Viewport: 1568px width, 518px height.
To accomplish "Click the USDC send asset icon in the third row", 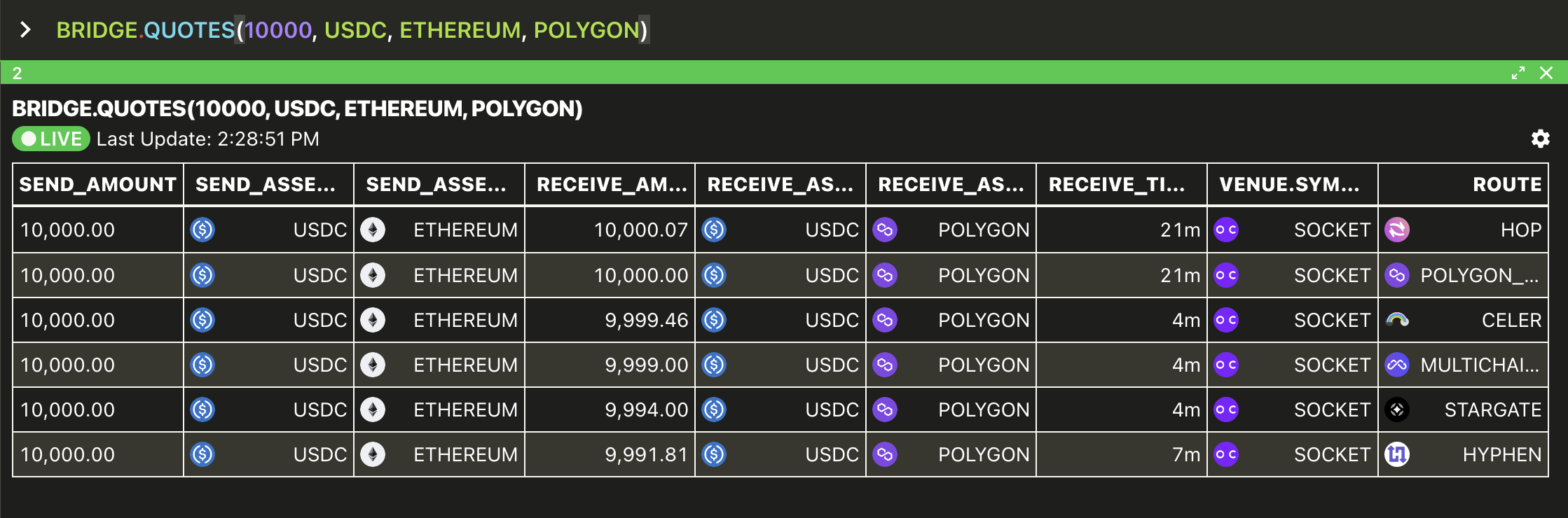I will click(x=202, y=320).
